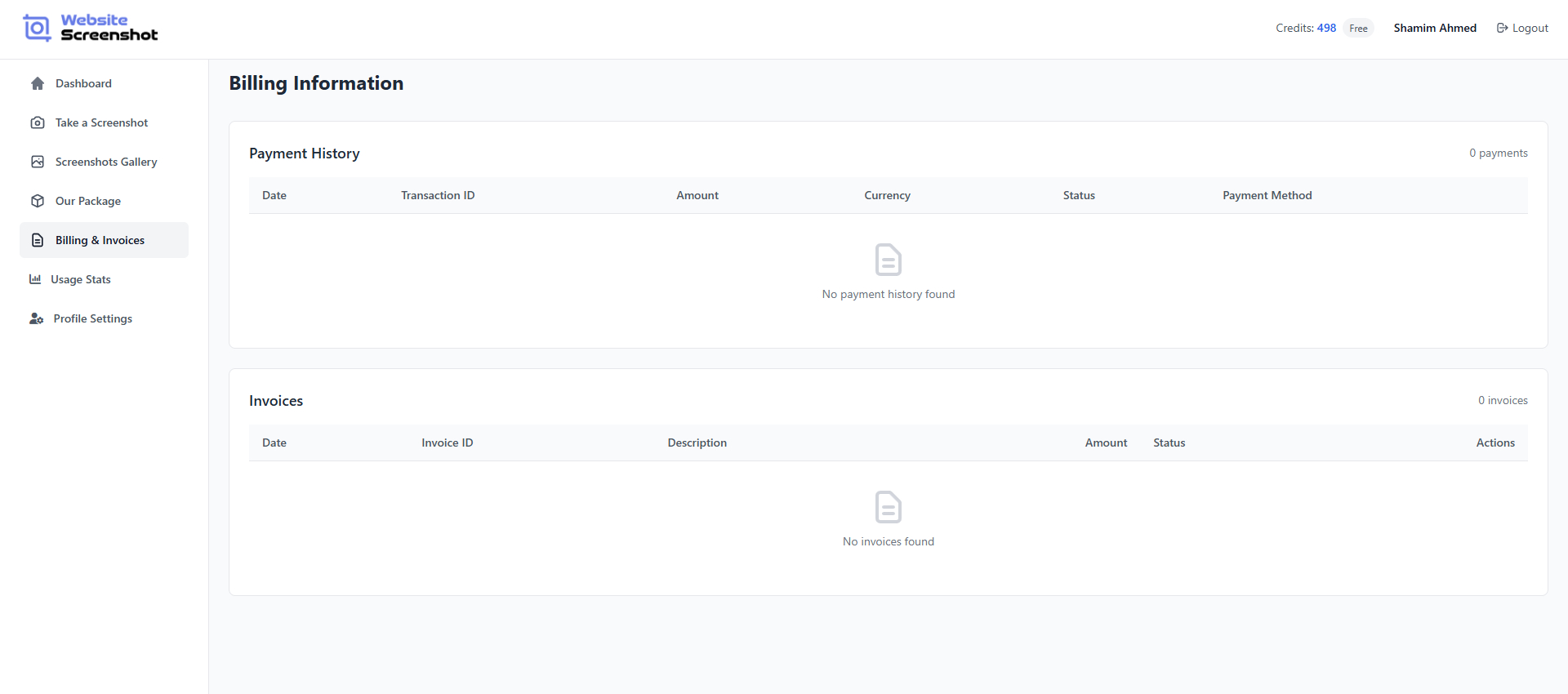The width and height of the screenshot is (1568, 694).
Task: Click the '0 invoices' count label
Action: [x=1503, y=400]
